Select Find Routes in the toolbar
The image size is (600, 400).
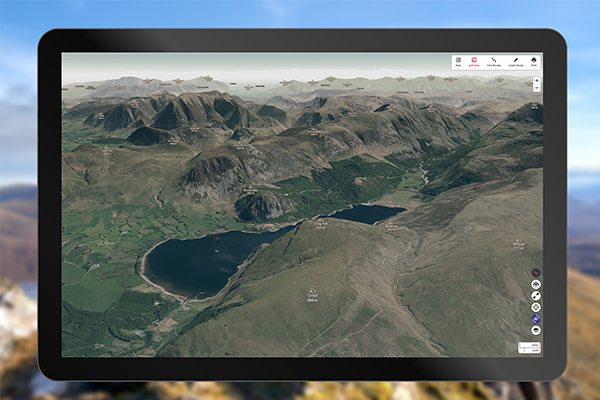[x=494, y=61]
